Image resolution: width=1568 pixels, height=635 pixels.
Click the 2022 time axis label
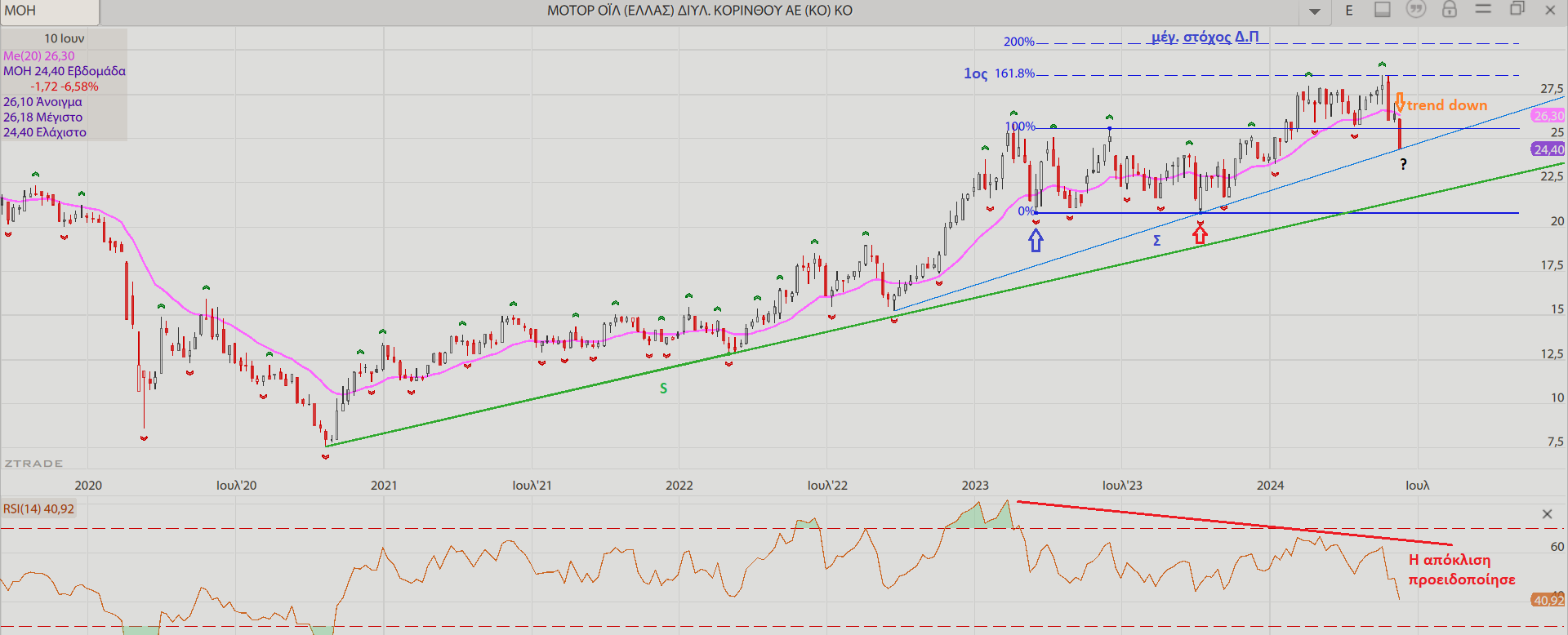[679, 486]
